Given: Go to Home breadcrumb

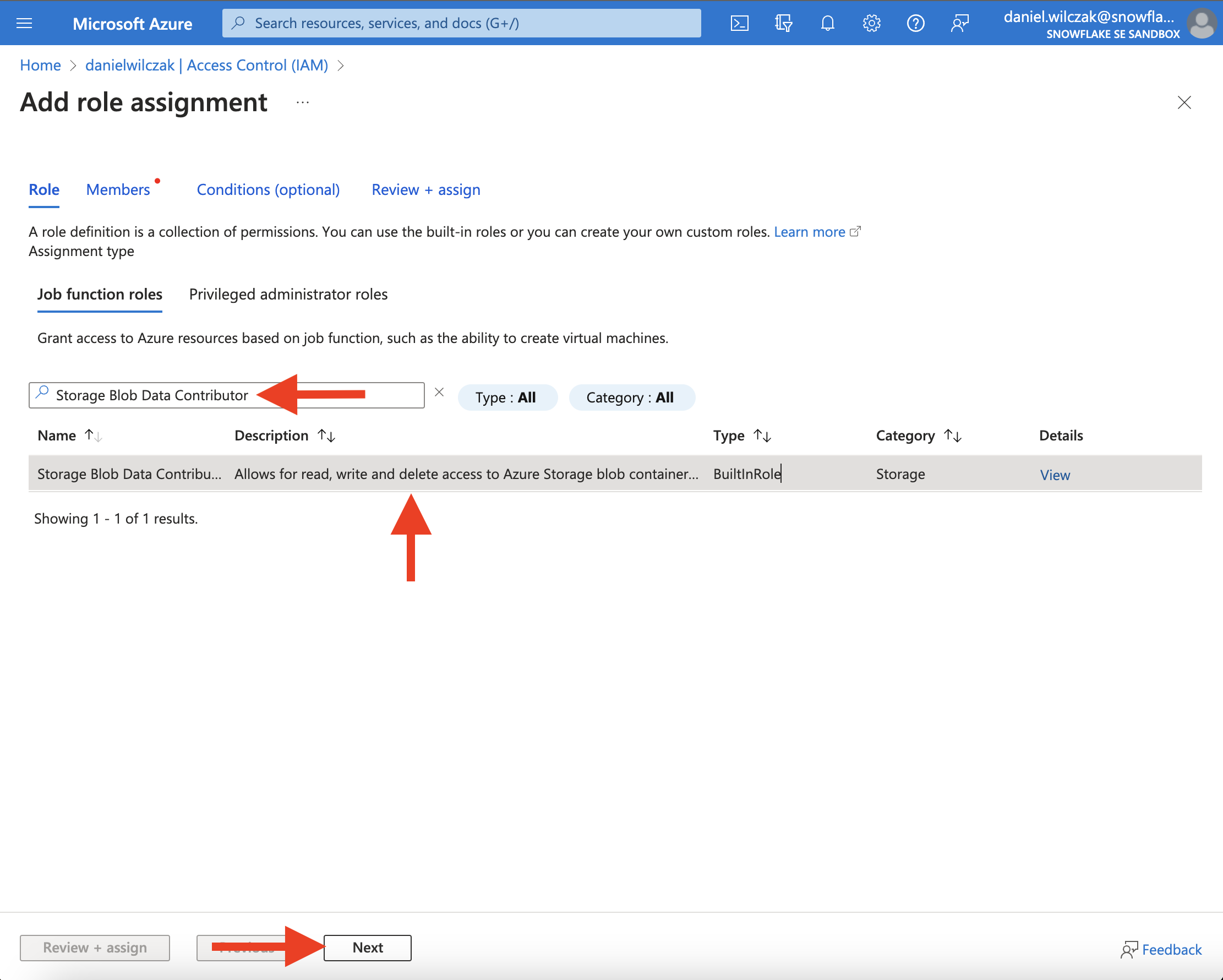Looking at the screenshot, I should [x=40, y=66].
